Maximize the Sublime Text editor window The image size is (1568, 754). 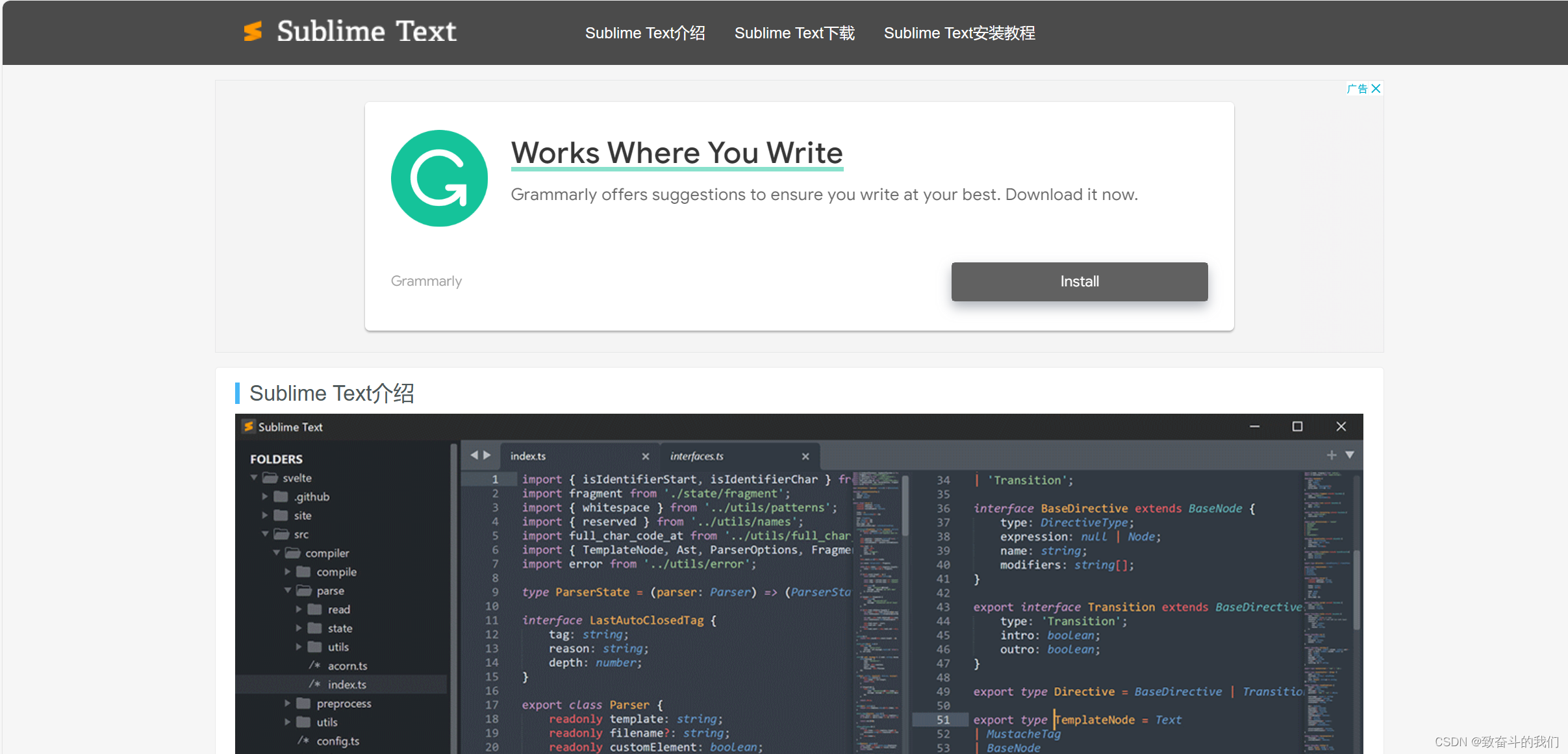1297,426
